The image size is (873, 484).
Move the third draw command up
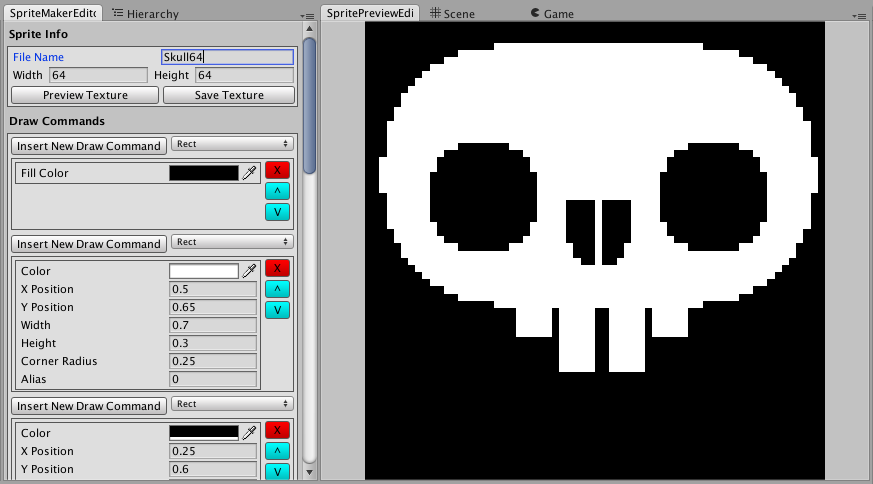point(277,451)
